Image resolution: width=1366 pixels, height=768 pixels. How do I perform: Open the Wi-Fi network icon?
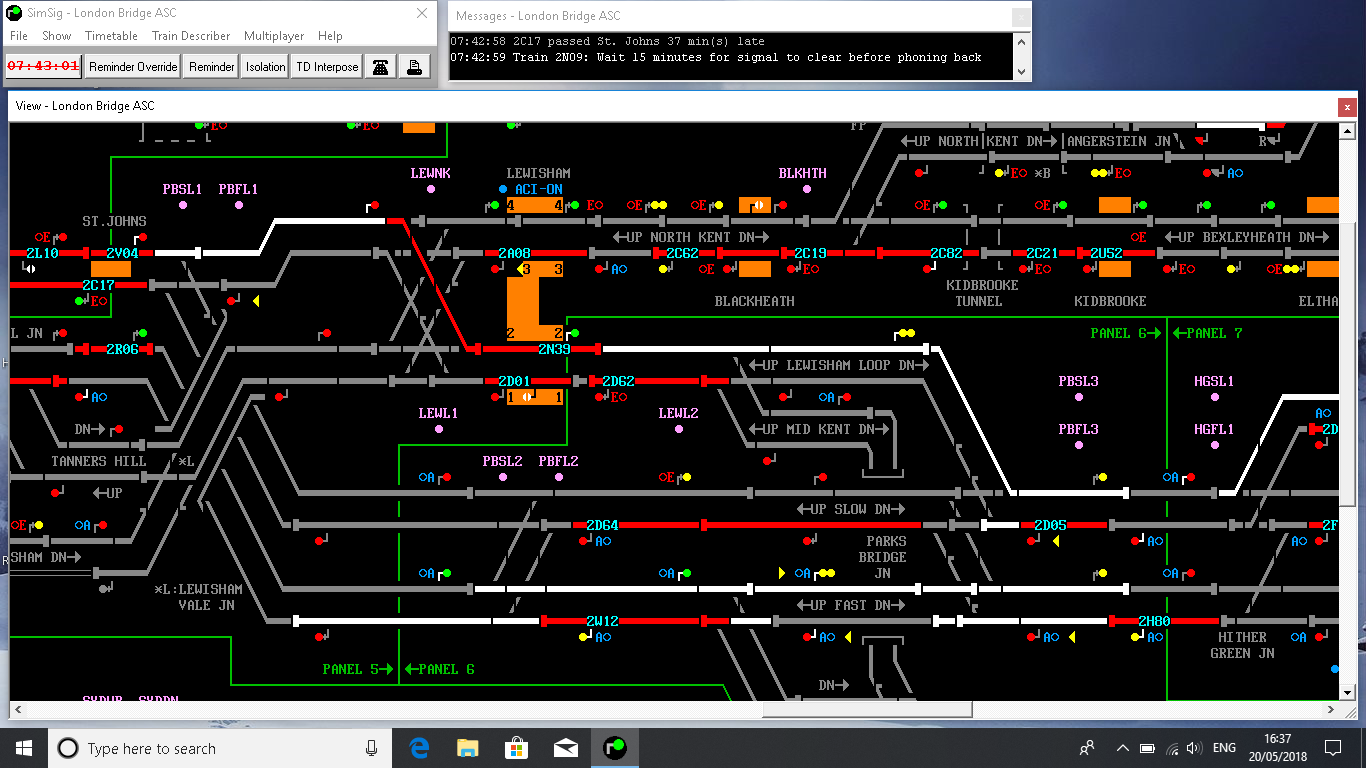pyautogui.click(x=1171, y=748)
